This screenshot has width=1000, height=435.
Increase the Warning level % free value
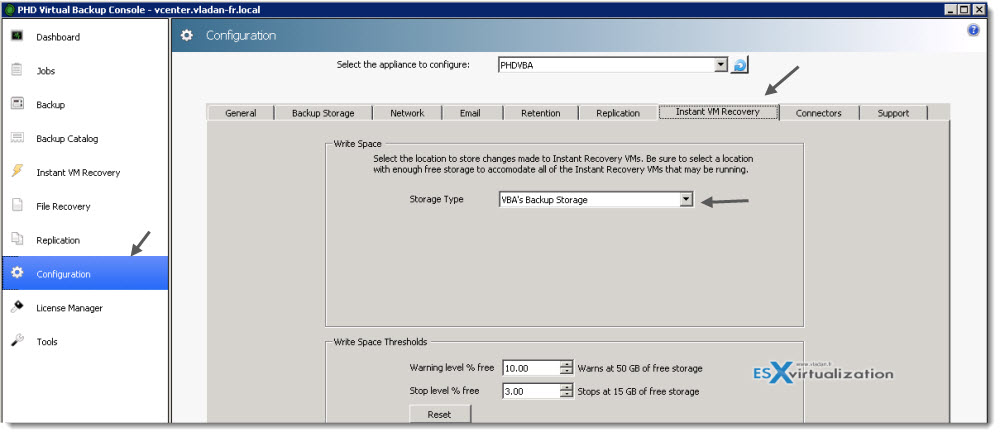566,364
